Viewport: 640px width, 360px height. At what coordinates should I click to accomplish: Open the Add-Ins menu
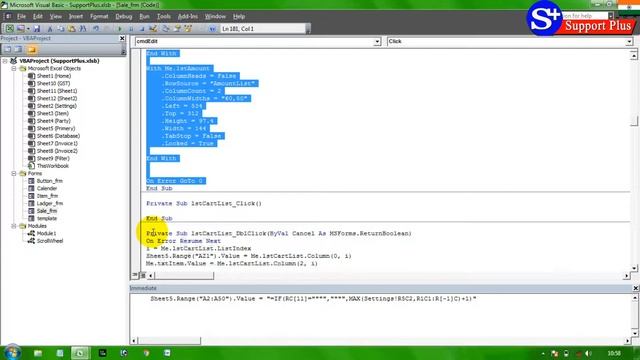[188, 17]
